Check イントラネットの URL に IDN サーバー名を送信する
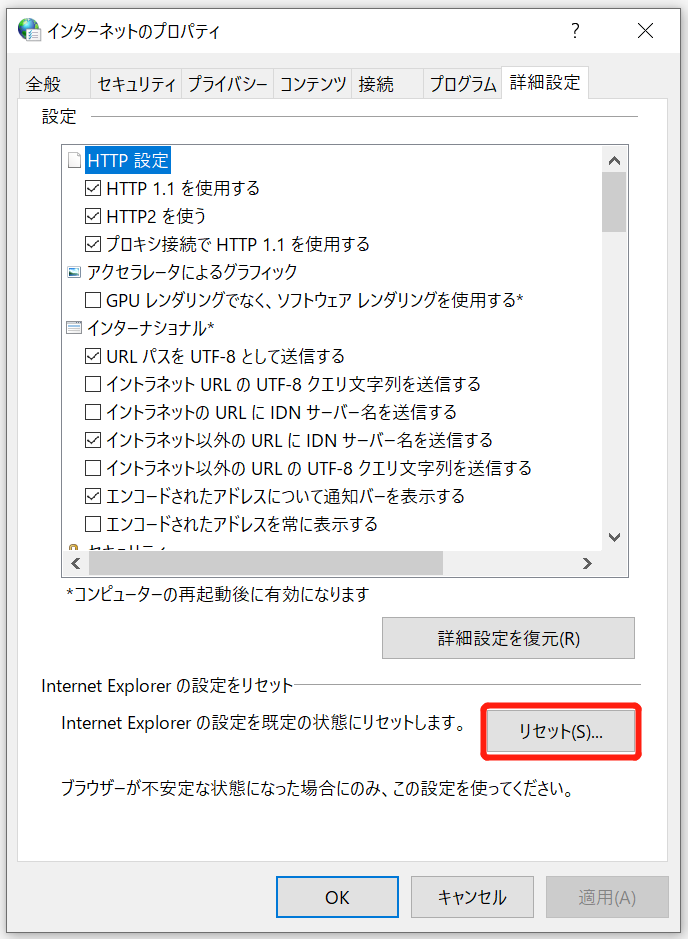Viewport: 688px width, 939px height. pos(93,412)
